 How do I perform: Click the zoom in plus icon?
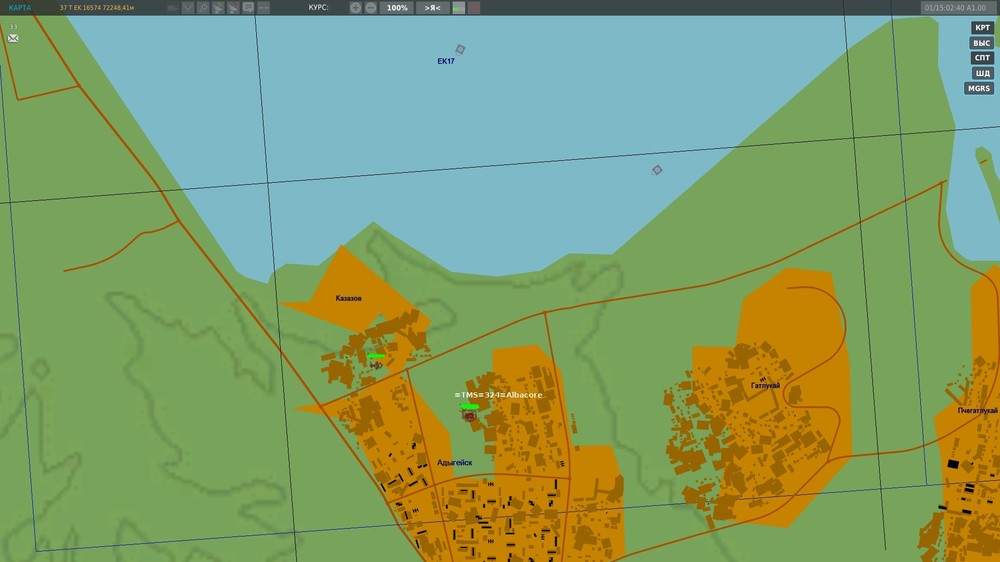tap(355, 8)
